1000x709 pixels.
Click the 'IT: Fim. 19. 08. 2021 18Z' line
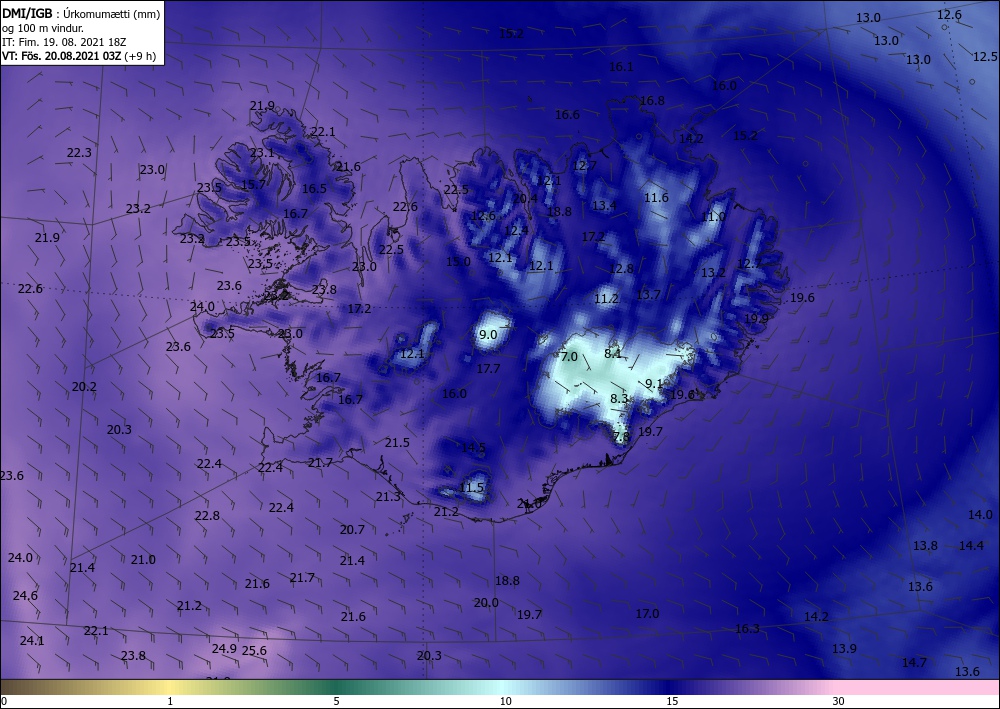pyautogui.click(x=64, y=42)
